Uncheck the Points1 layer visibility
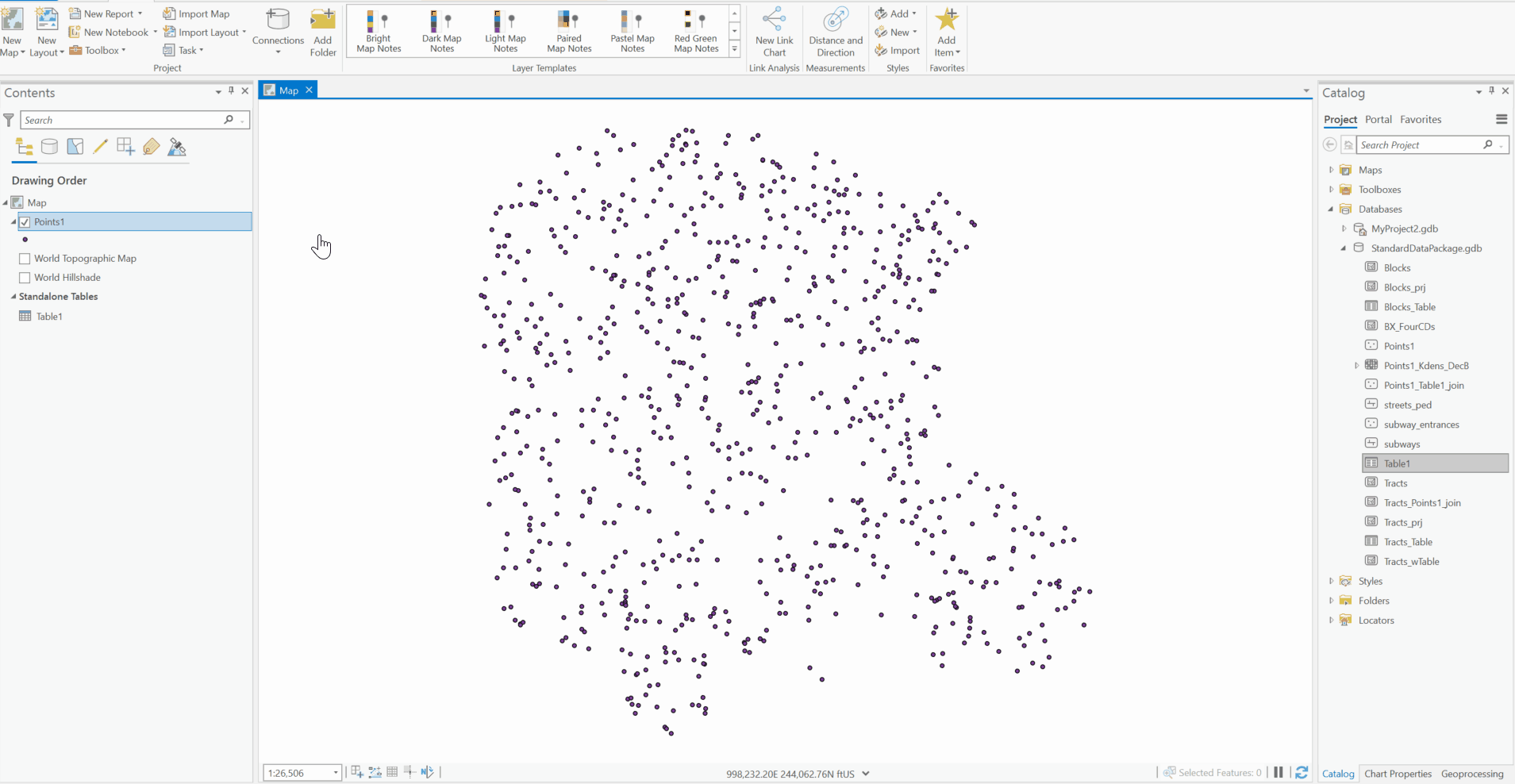This screenshot has height=784, width=1515. (25, 222)
